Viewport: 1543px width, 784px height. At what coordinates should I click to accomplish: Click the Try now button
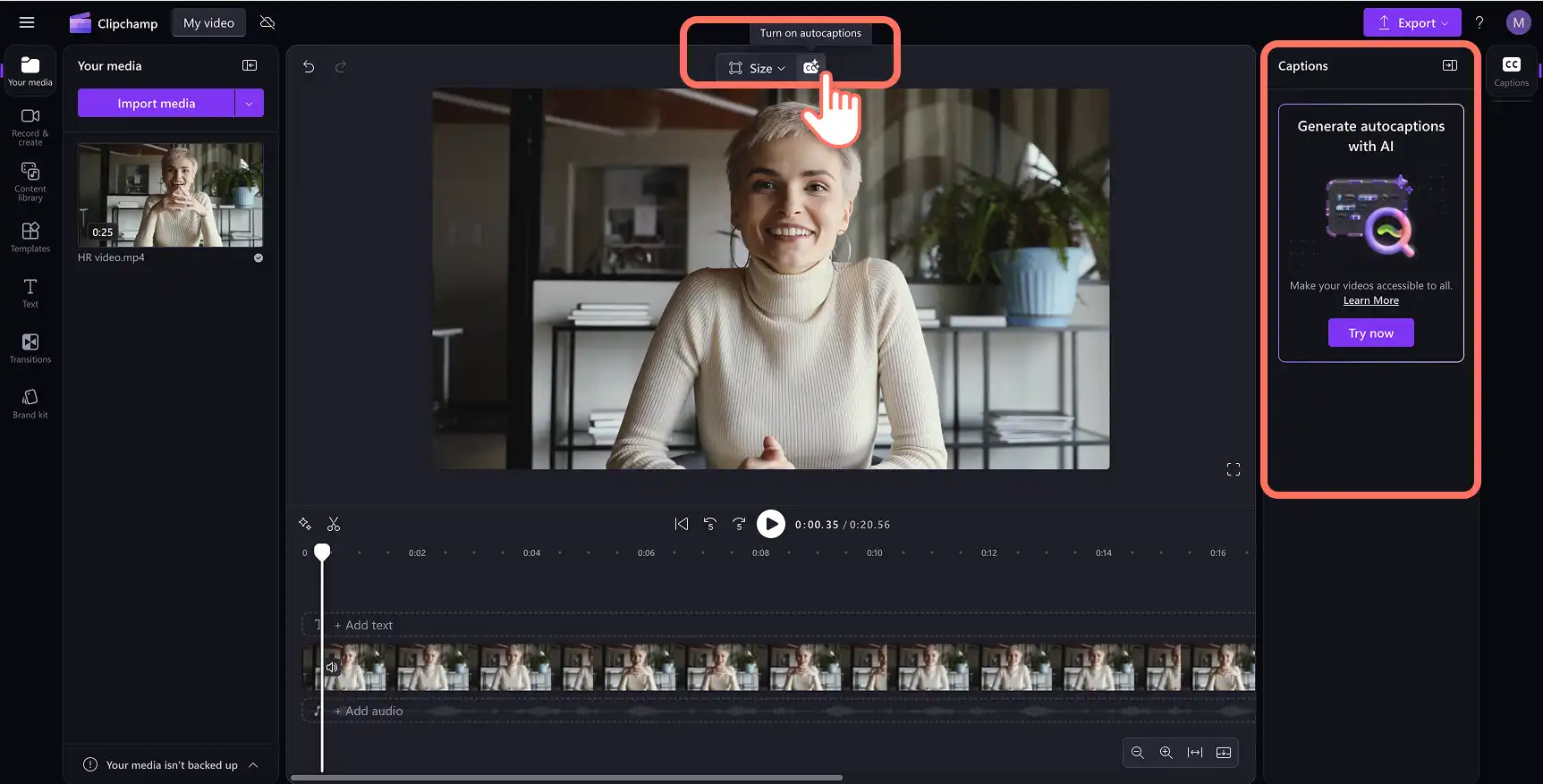(1370, 333)
